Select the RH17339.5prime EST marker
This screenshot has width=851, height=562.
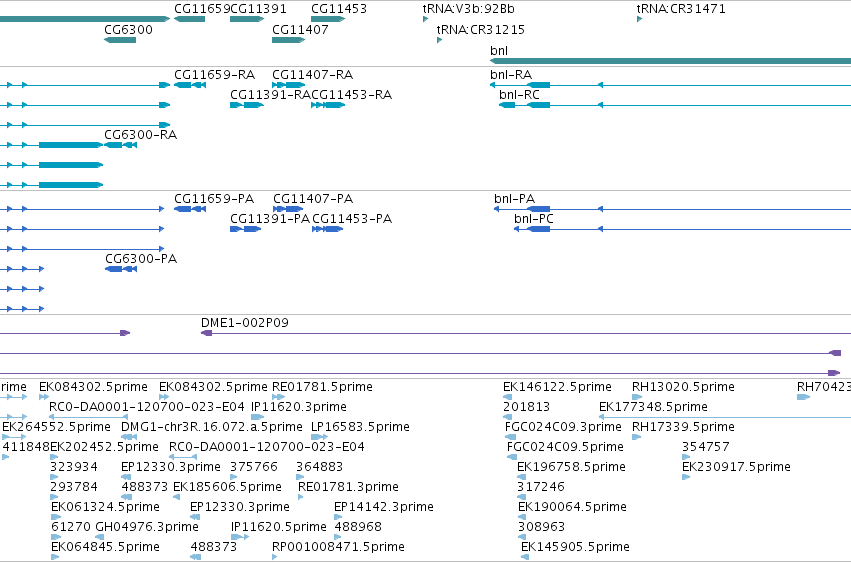click(637, 437)
